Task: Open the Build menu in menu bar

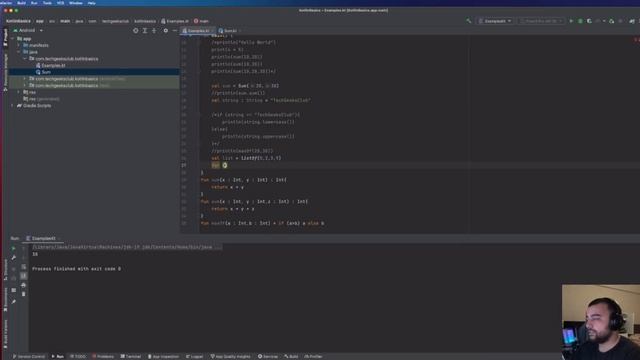Action: [21, 3]
